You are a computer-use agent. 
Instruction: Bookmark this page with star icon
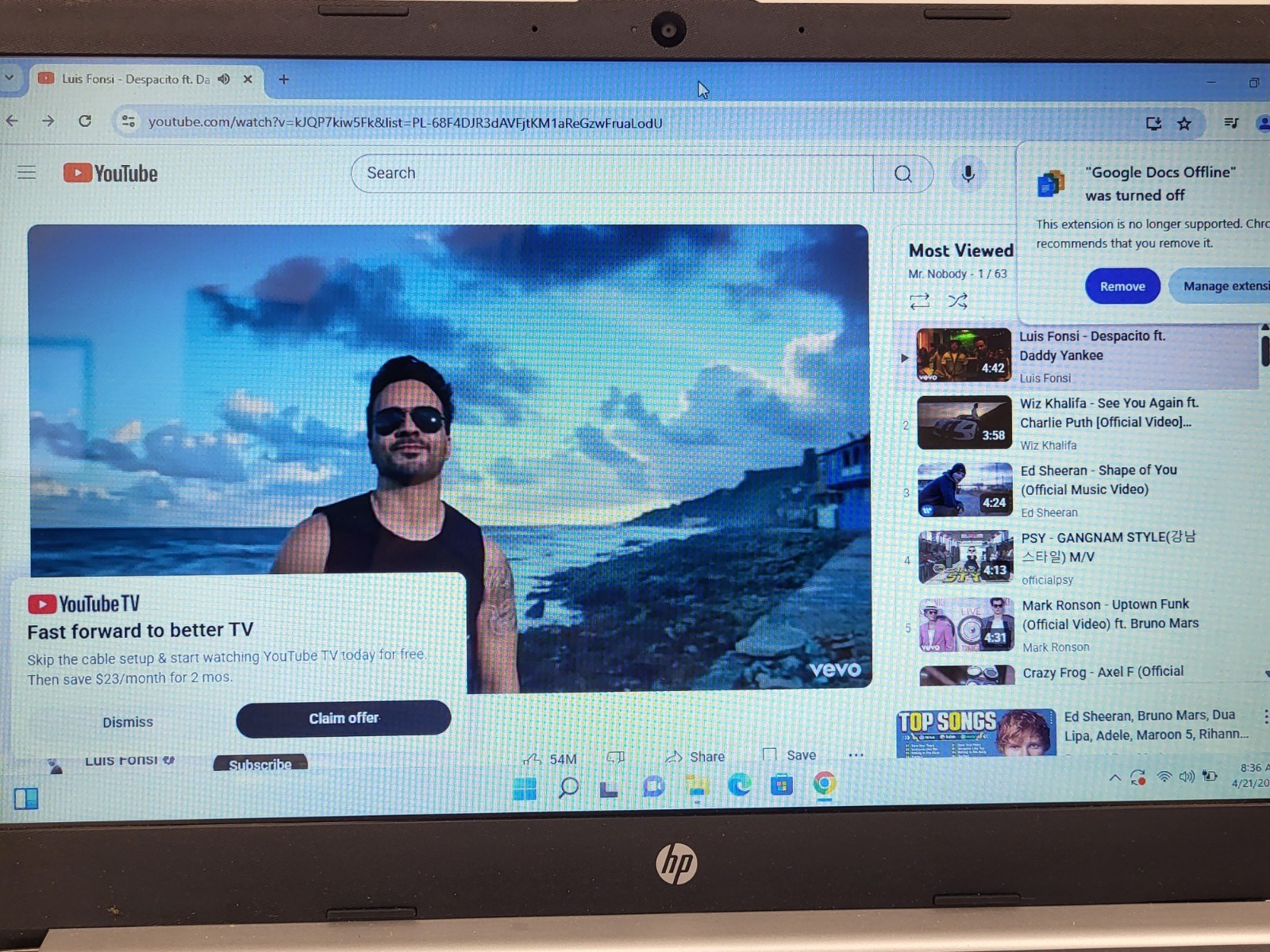1184,123
